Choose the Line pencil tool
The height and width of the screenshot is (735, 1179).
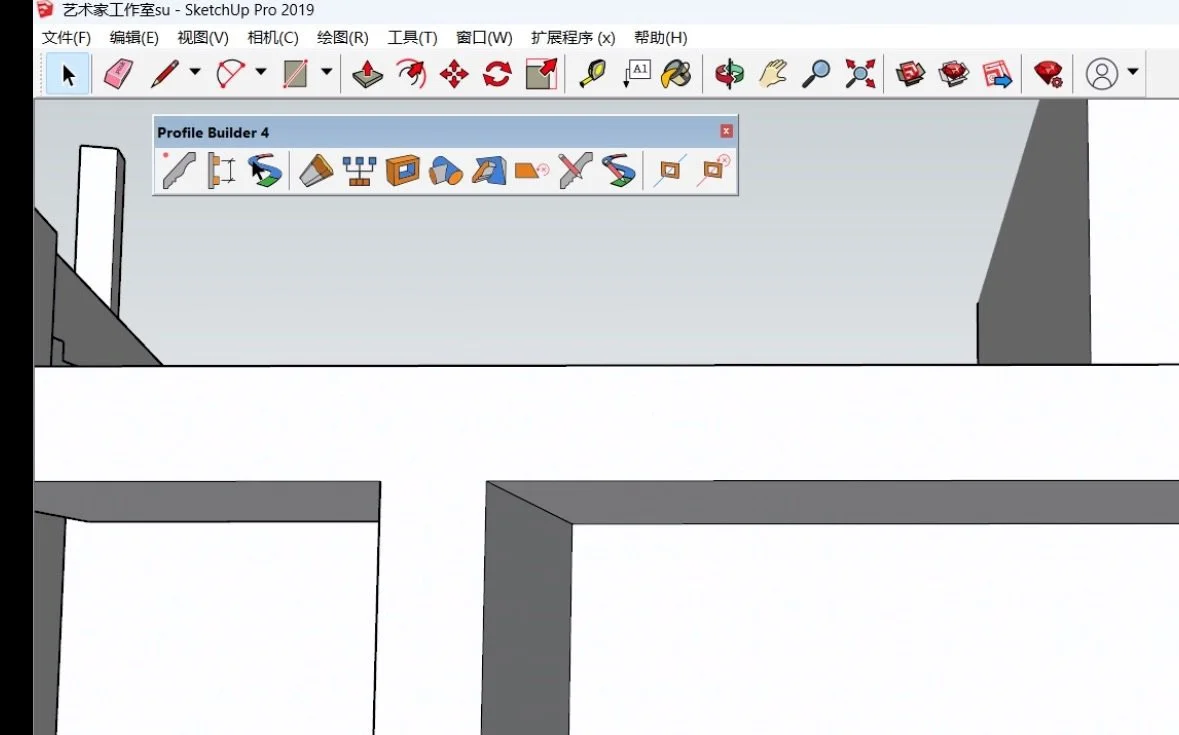click(165, 74)
